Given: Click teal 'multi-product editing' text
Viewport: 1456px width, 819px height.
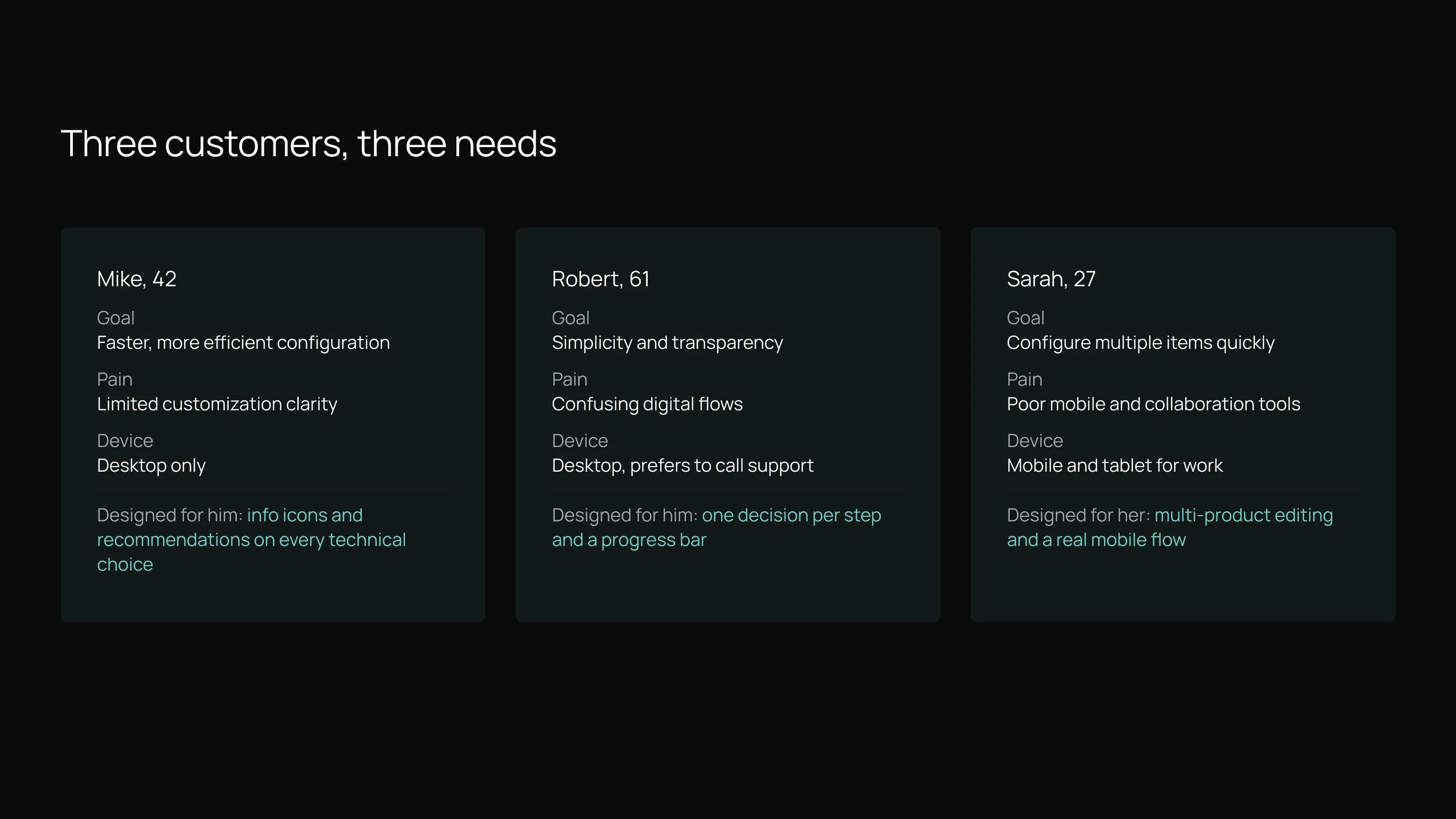Looking at the screenshot, I should [1244, 515].
